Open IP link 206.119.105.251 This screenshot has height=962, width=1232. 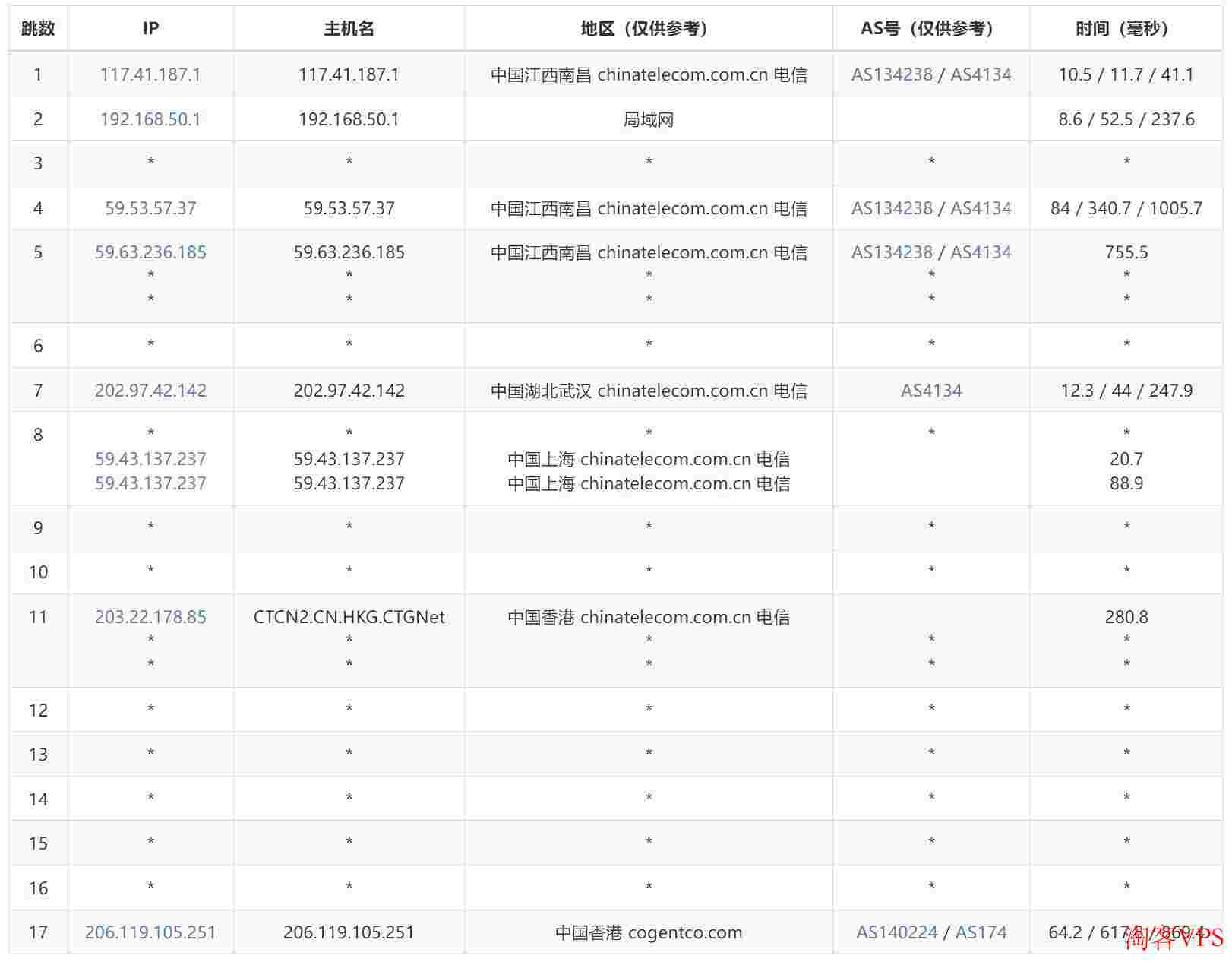click(x=150, y=932)
